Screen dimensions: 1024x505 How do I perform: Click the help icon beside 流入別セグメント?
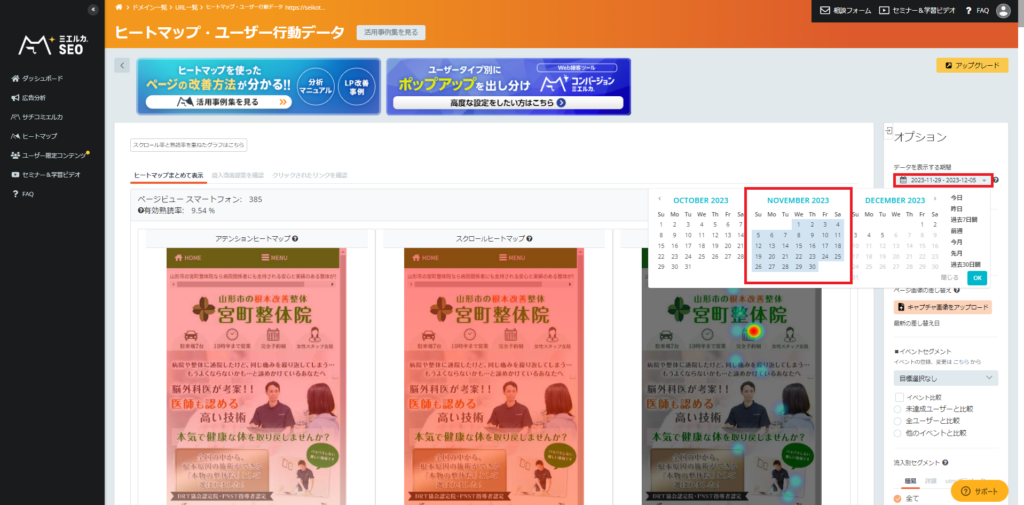(x=946, y=463)
